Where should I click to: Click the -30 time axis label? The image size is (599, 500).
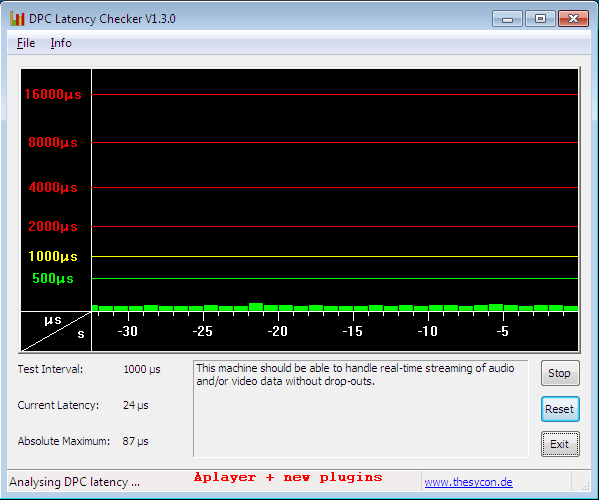coord(128,331)
